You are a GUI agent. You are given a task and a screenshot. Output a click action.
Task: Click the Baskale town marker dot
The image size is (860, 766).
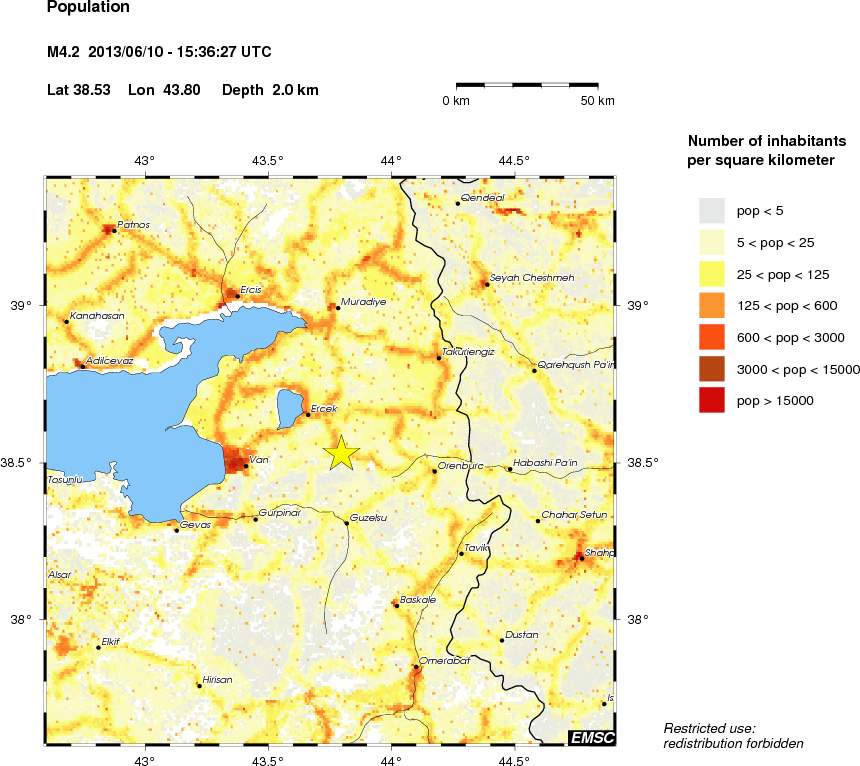397,606
